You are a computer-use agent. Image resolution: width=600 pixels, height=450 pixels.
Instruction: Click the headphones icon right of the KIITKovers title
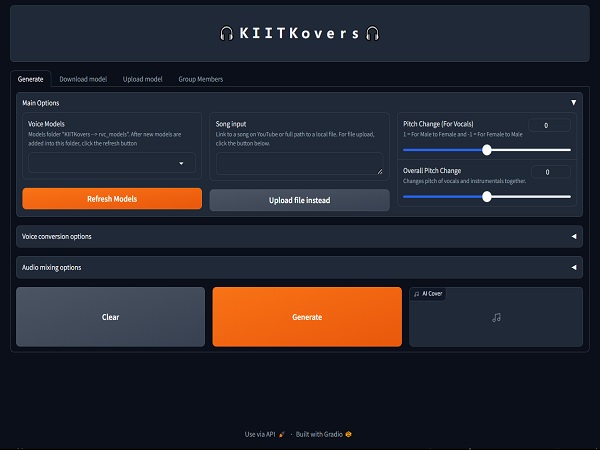(372, 33)
